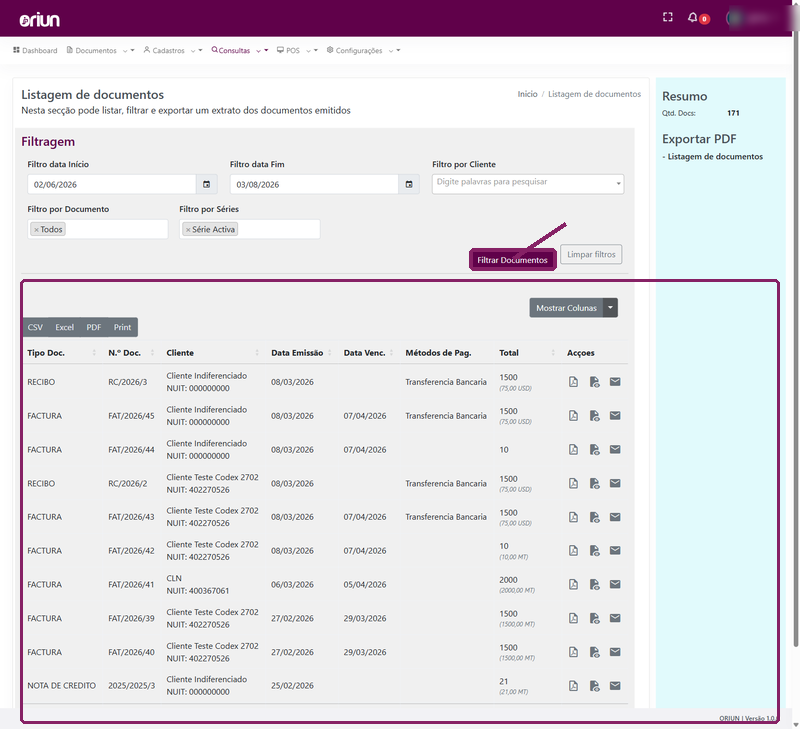Click Filtrar Documentos button
The height and width of the screenshot is (729, 800).
512,260
